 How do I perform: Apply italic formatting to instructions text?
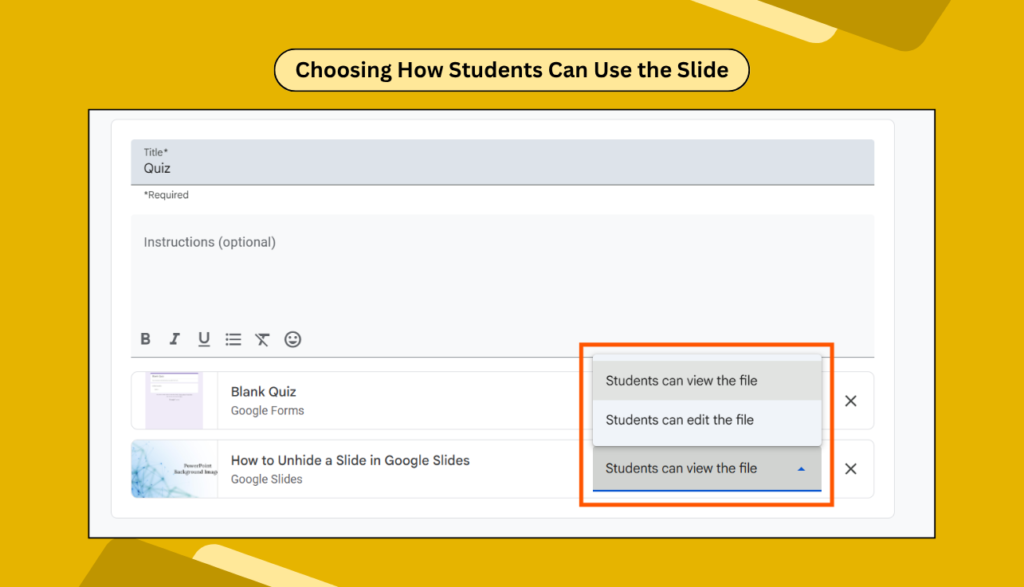coord(174,340)
